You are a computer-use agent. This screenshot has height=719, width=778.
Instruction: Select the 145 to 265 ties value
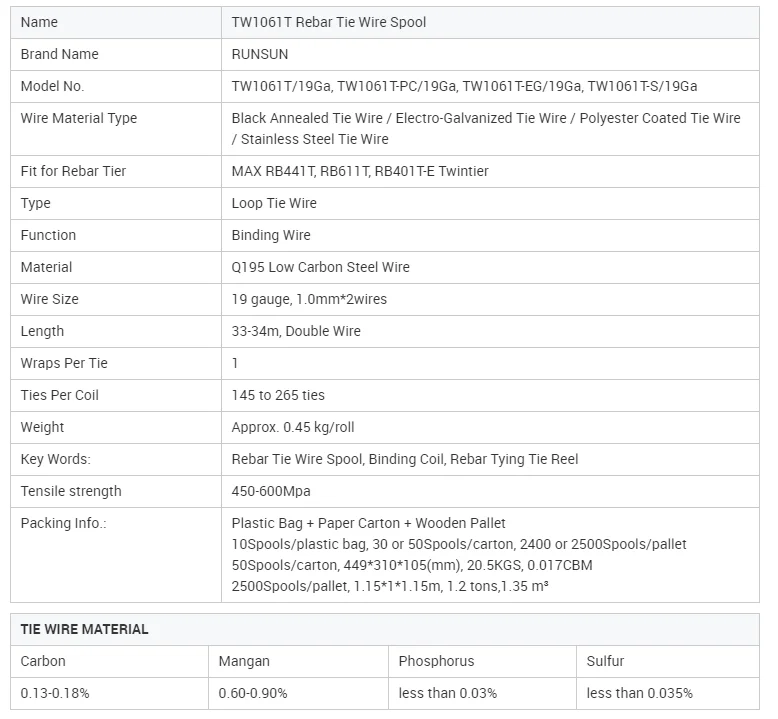(x=278, y=395)
